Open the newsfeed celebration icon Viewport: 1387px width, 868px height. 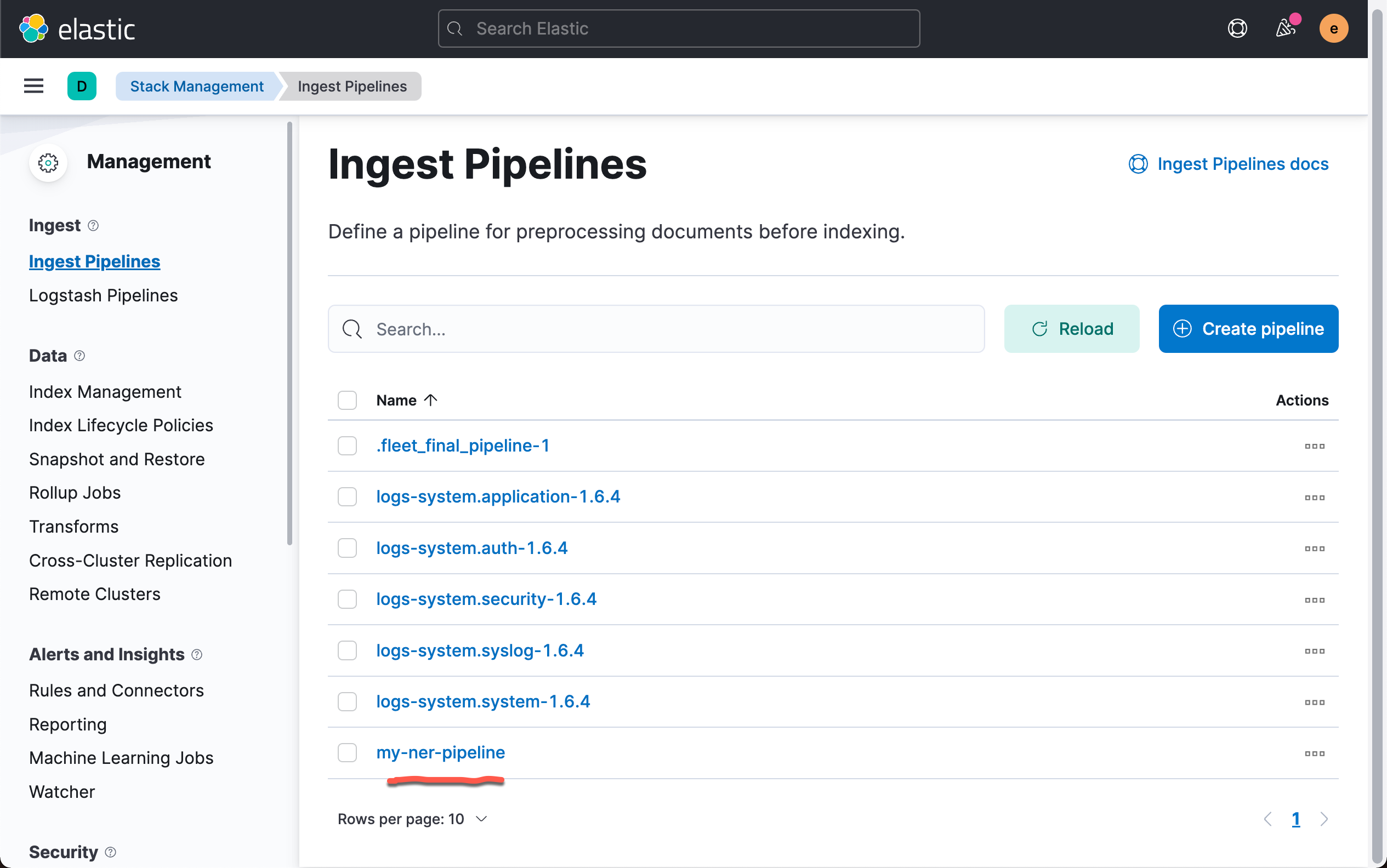point(1286,28)
